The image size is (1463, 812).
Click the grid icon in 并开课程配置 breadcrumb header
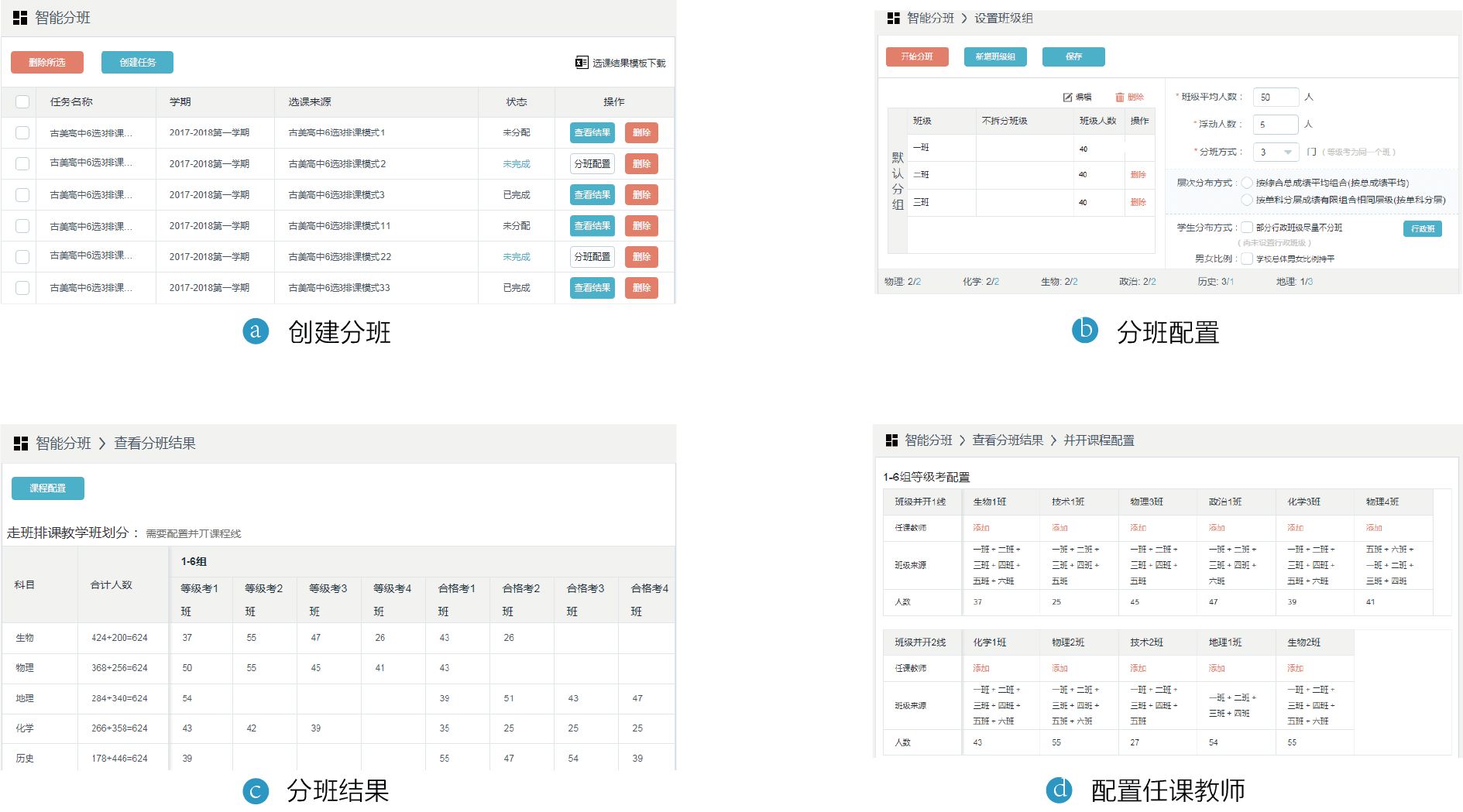point(891,440)
